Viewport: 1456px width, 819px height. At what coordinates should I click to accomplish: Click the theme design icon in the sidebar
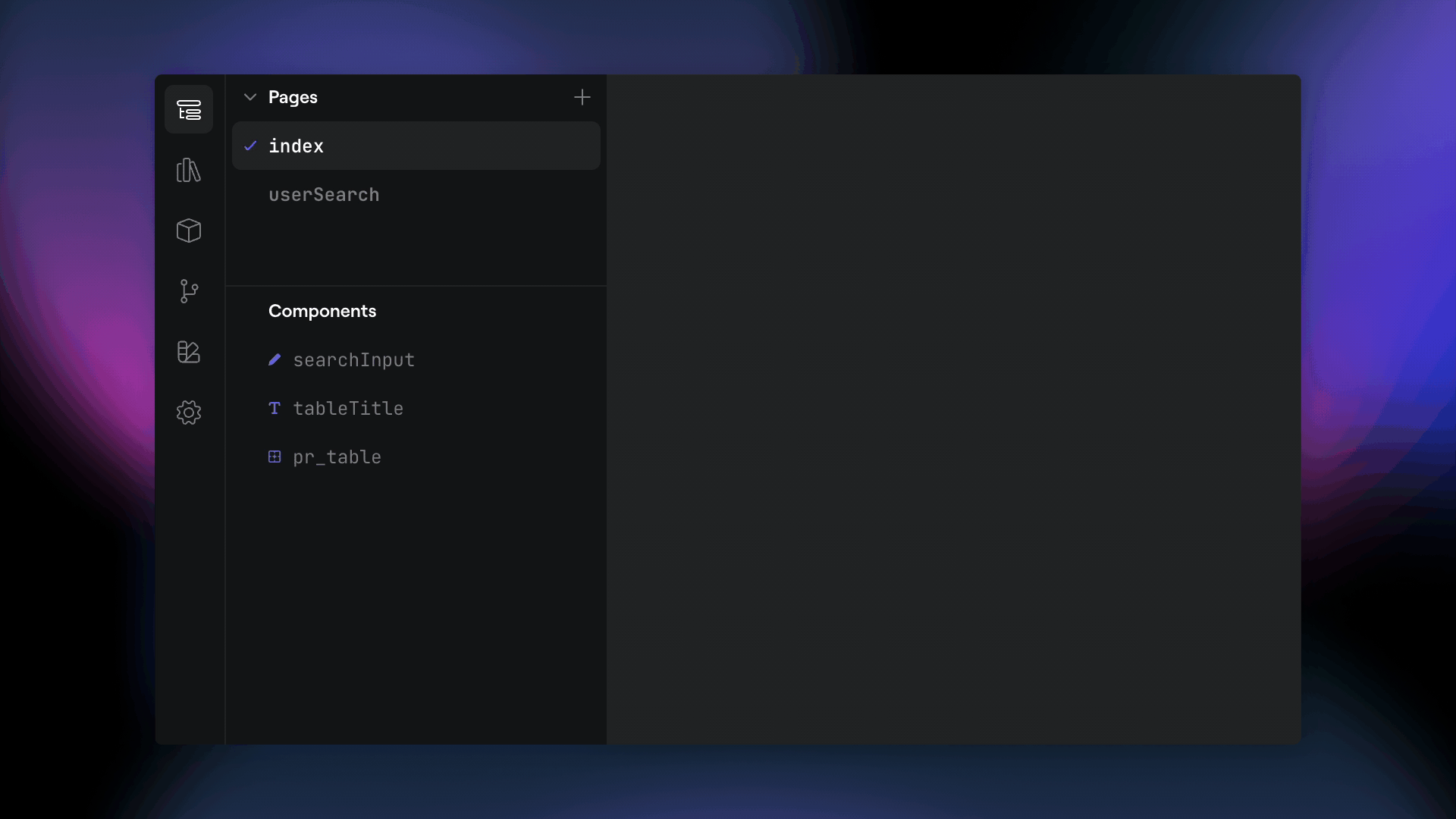(189, 352)
